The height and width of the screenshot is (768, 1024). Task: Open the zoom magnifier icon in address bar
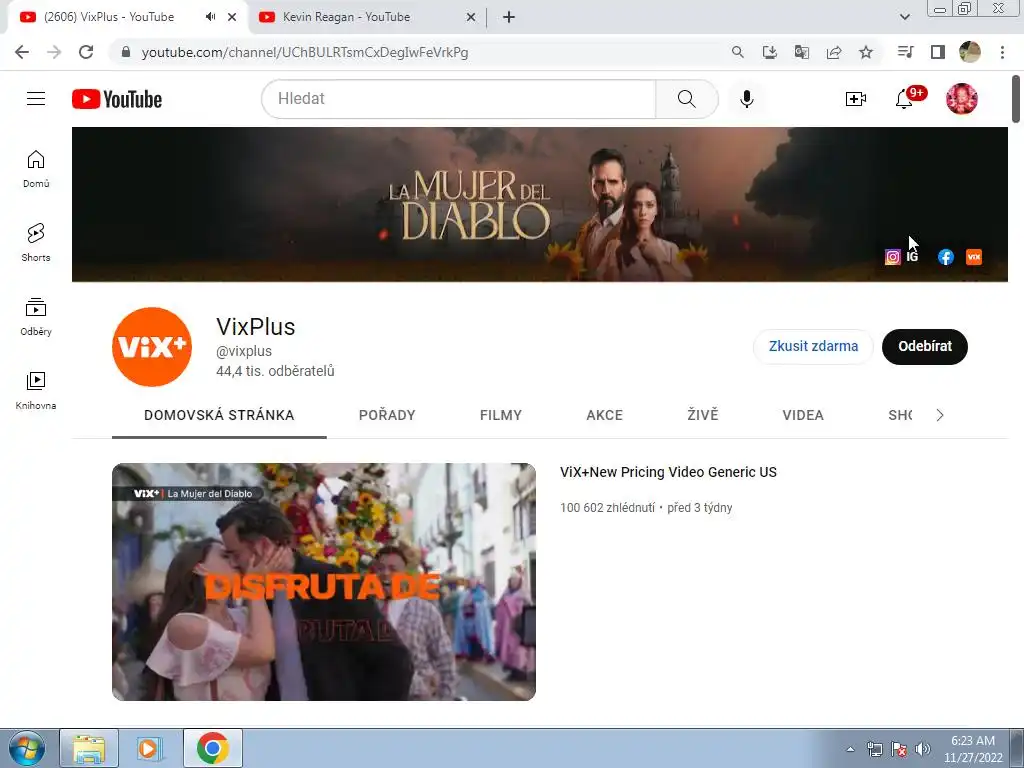(738, 52)
